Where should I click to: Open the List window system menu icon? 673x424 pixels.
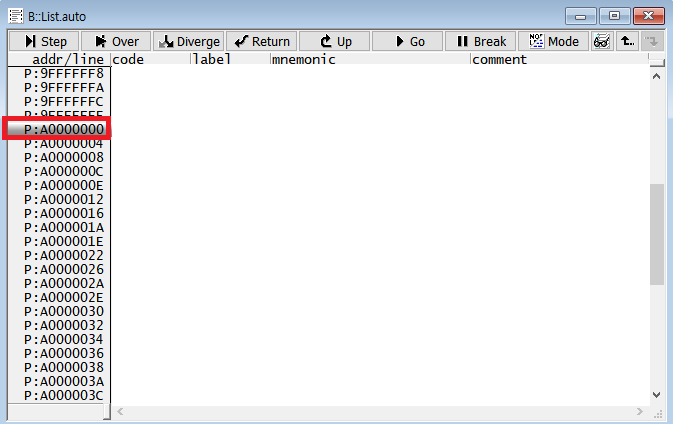[x=16, y=16]
